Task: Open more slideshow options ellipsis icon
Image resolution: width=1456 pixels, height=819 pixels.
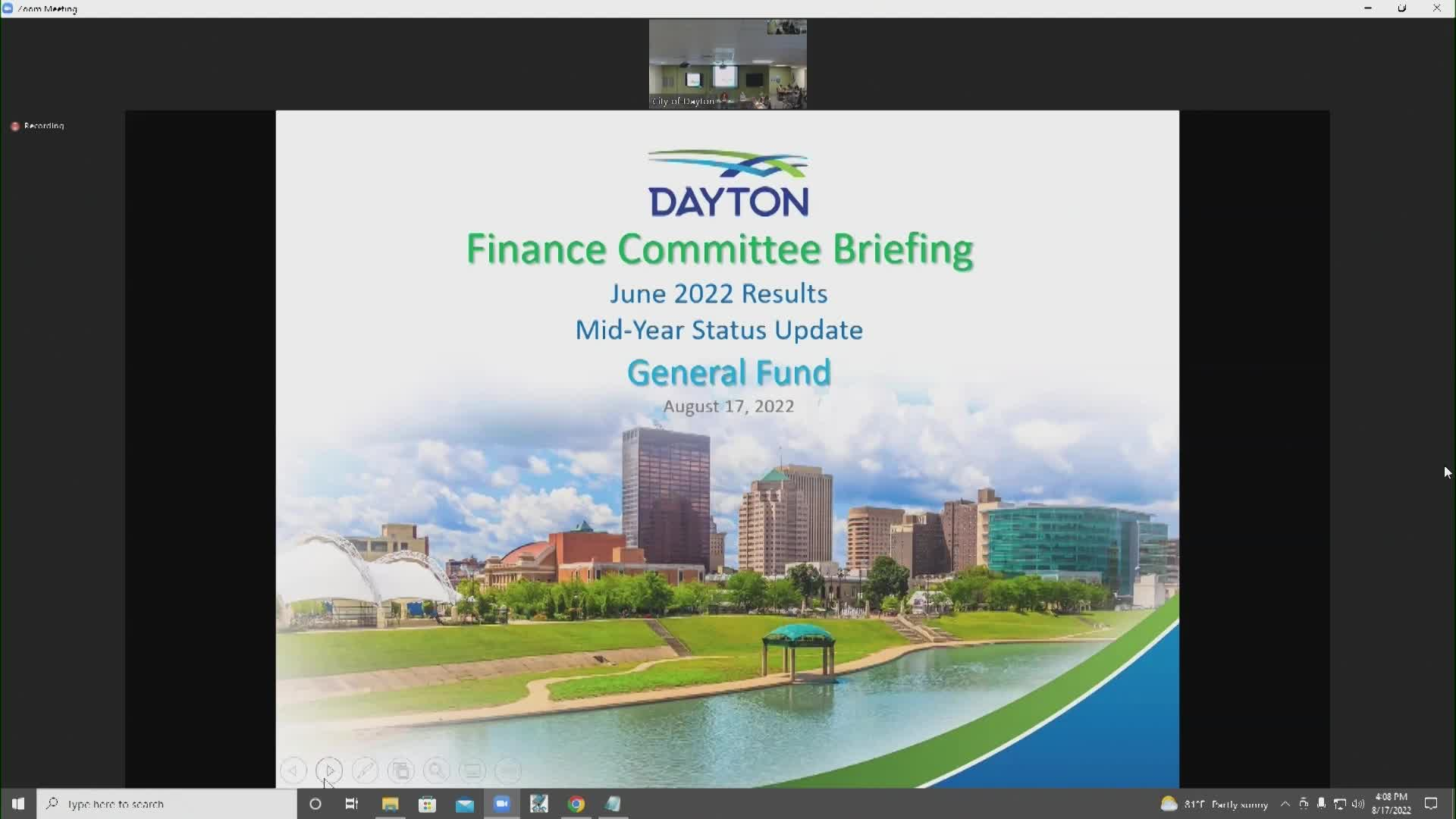Action: click(x=508, y=771)
